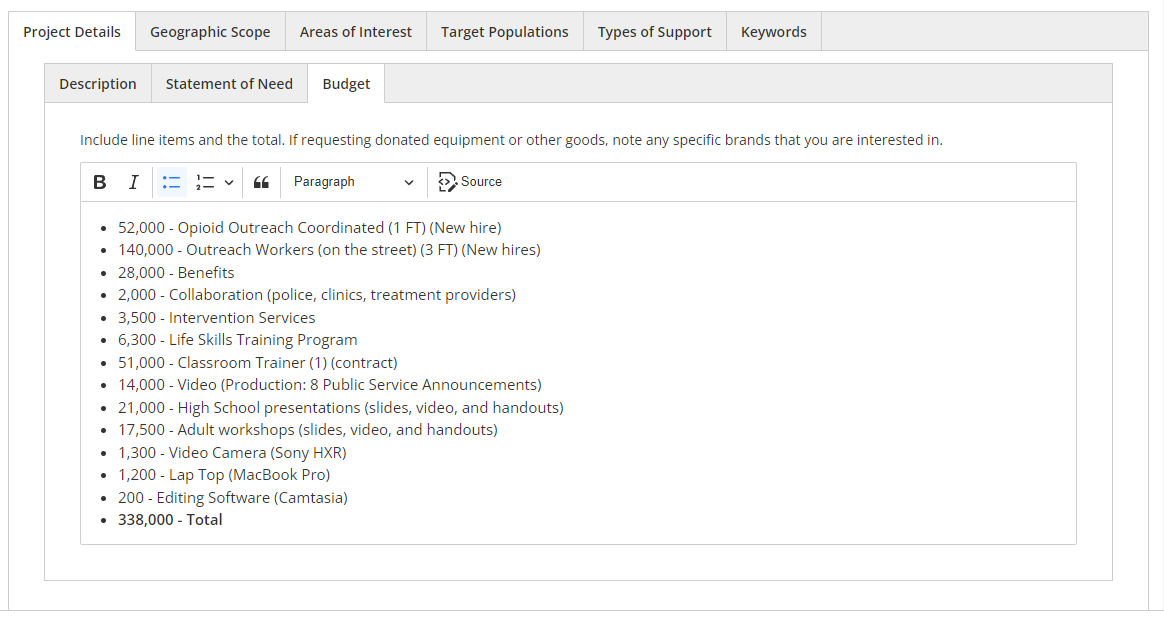
Task: Open the Areas of Interest tab
Action: click(356, 32)
